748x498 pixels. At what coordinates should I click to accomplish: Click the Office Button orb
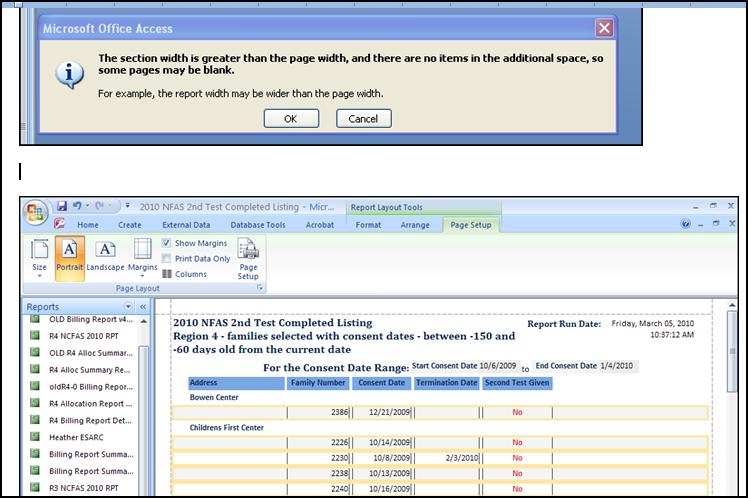tap(36, 213)
